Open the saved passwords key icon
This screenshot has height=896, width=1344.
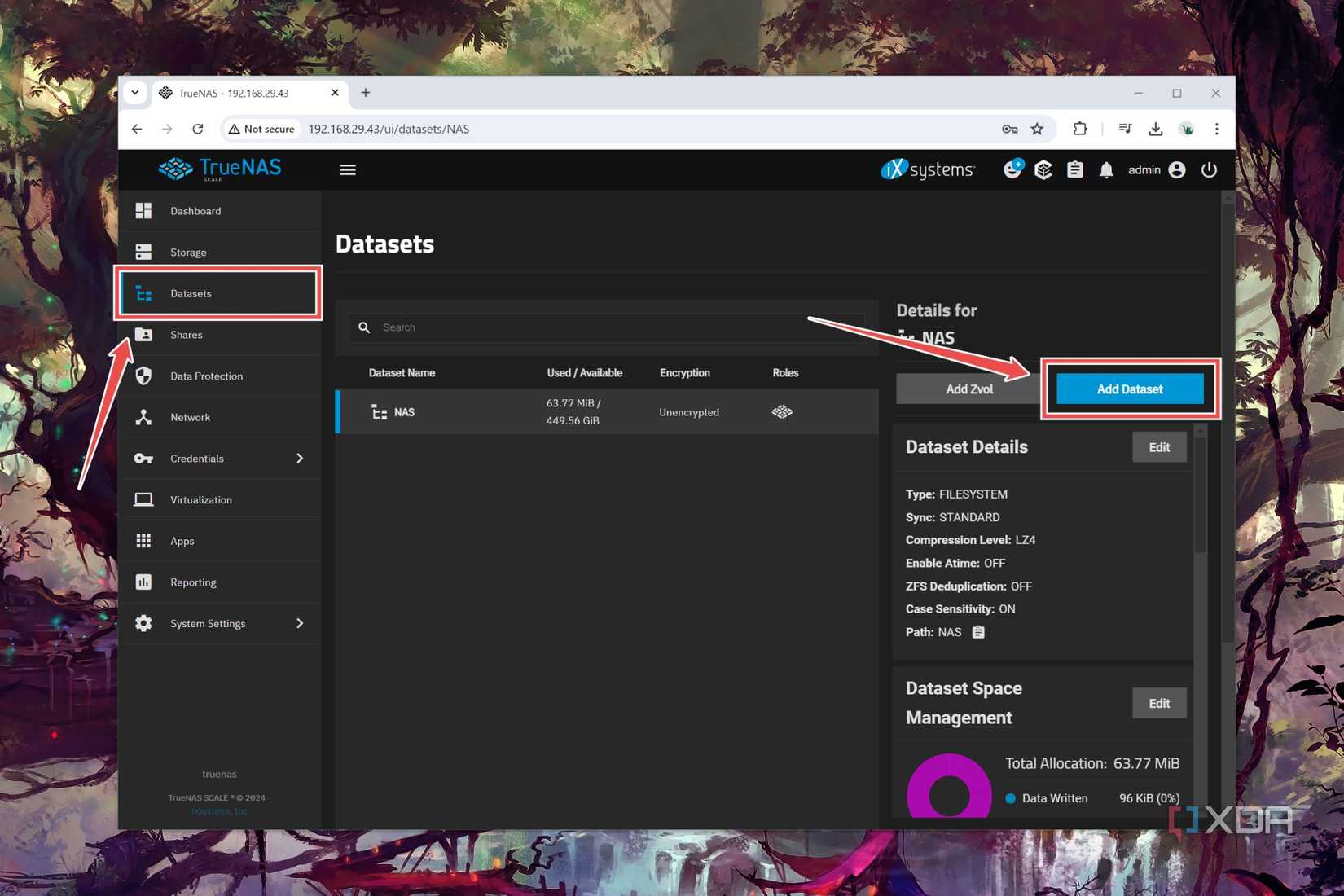[1009, 129]
